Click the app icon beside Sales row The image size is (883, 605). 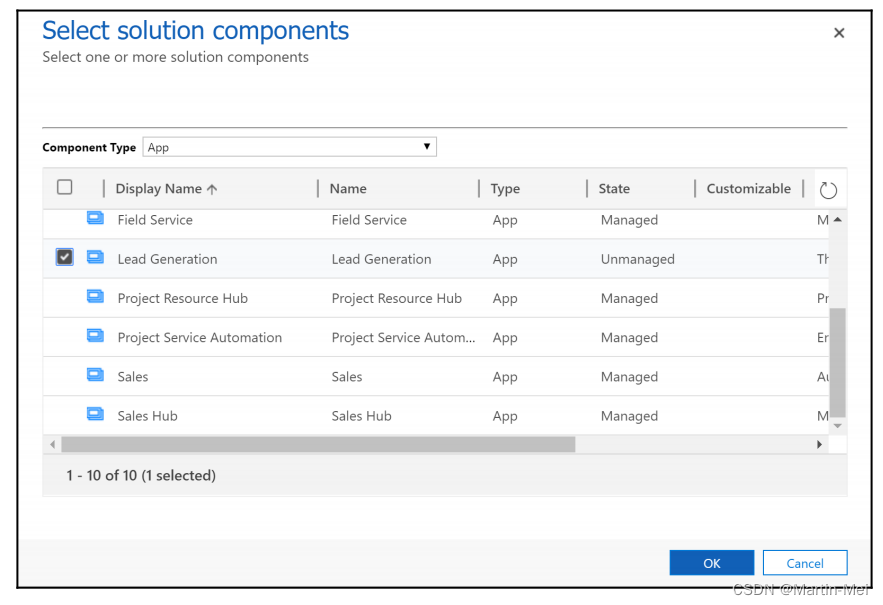(95, 375)
